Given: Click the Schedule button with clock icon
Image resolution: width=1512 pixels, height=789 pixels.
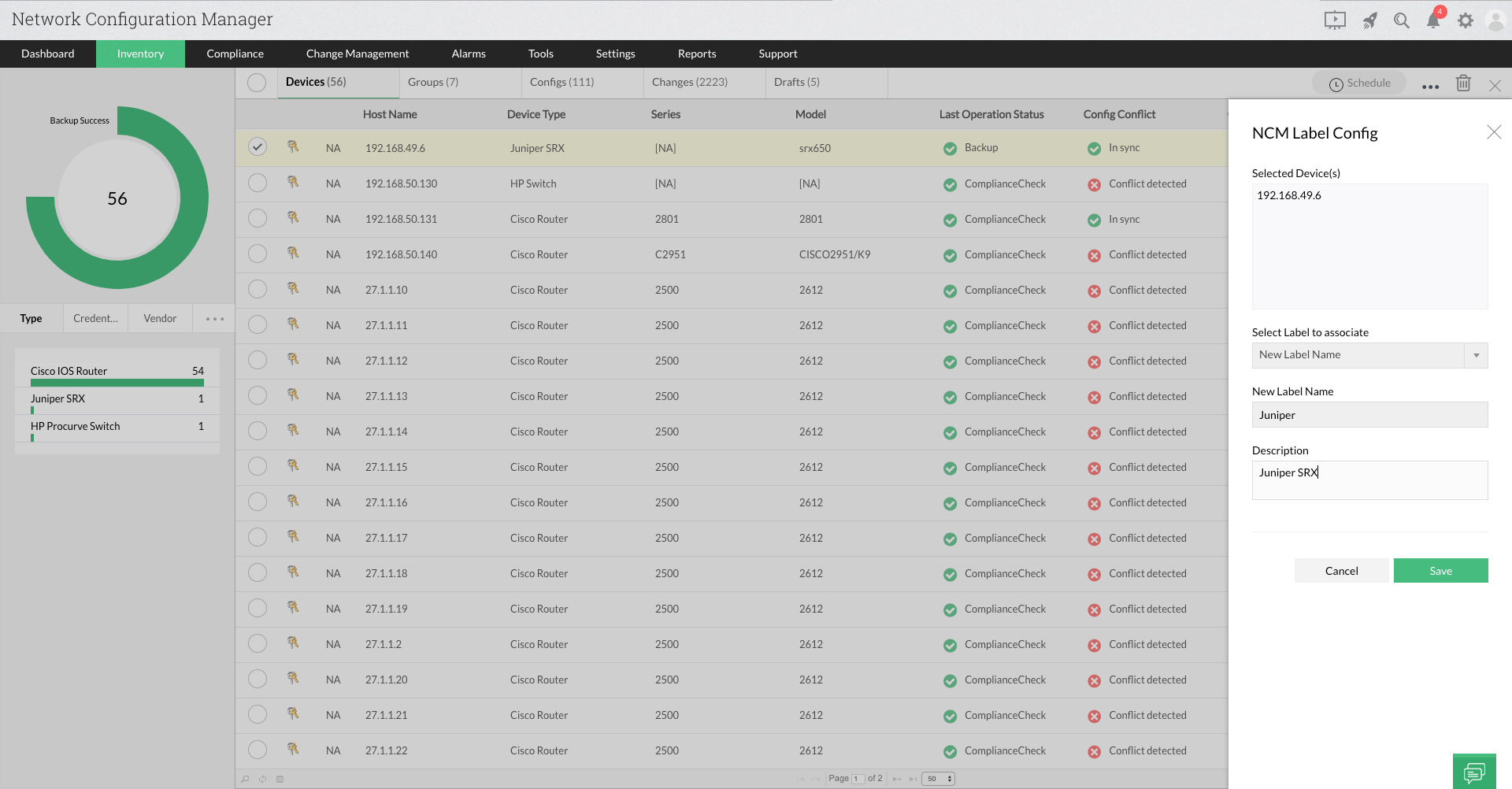Looking at the screenshot, I should [x=1358, y=83].
